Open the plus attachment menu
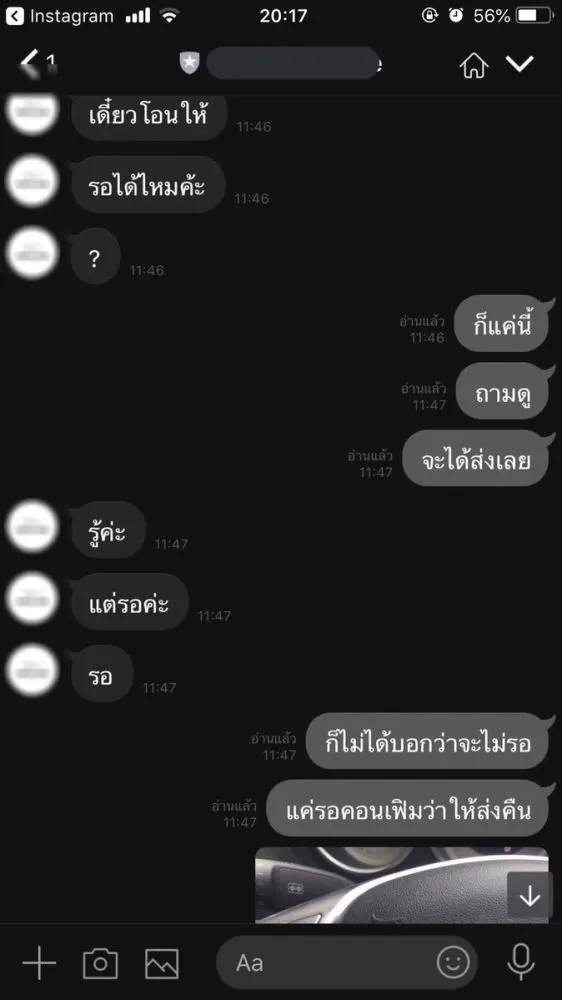This screenshot has width=562, height=1000. [40, 962]
